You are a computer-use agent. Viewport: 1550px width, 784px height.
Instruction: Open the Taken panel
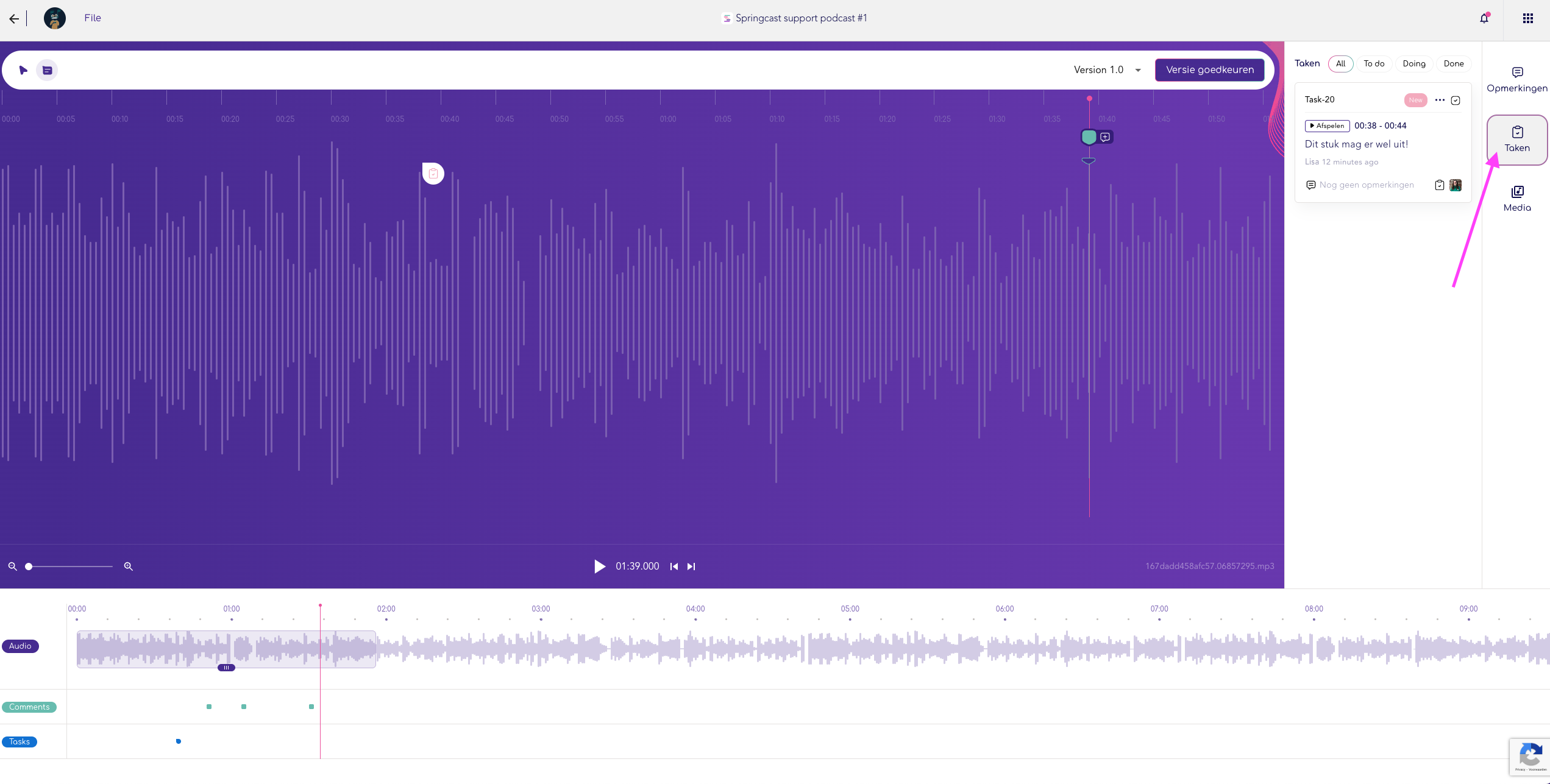[1517, 139]
